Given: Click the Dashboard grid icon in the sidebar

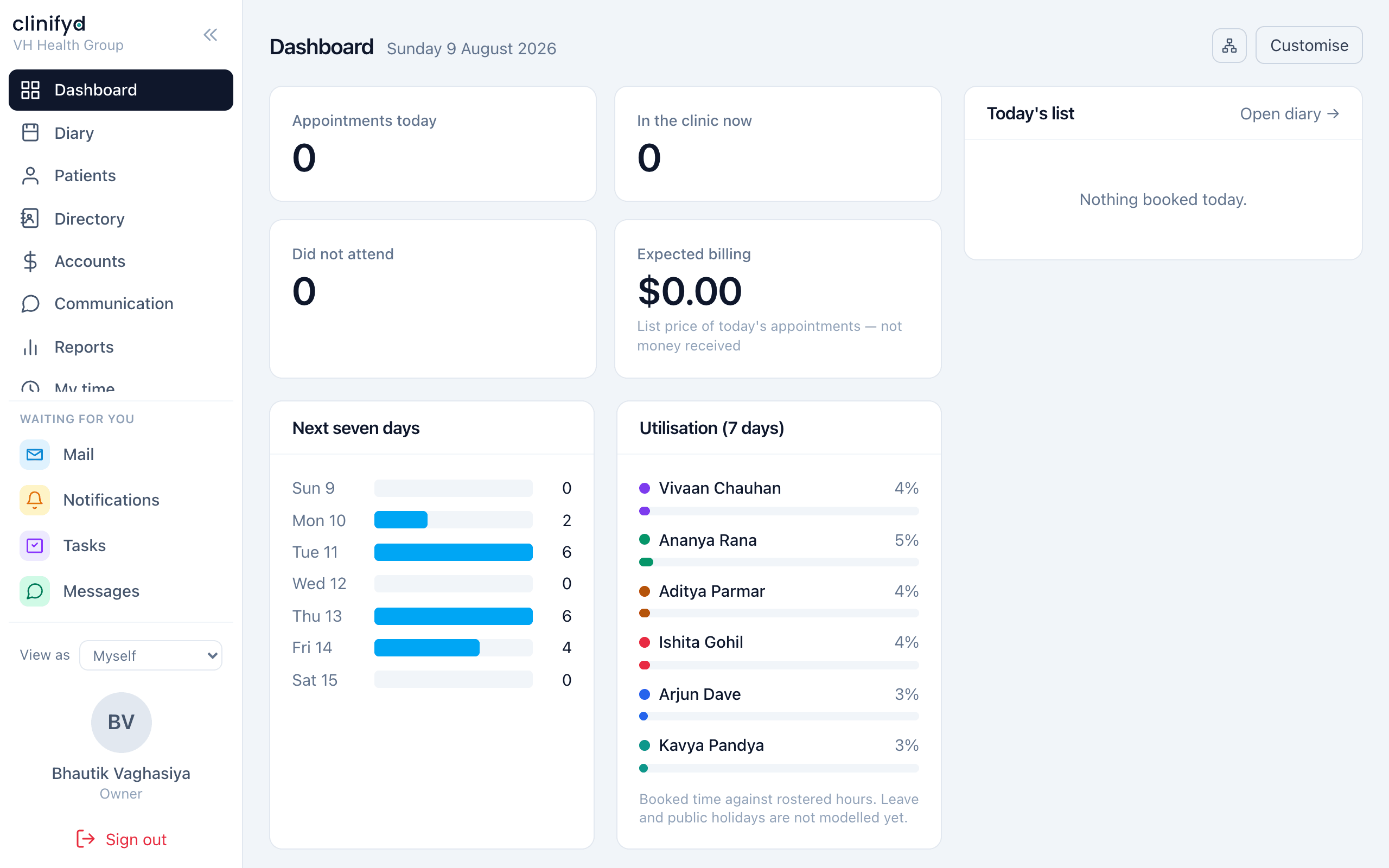Looking at the screenshot, I should [x=30, y=90].
